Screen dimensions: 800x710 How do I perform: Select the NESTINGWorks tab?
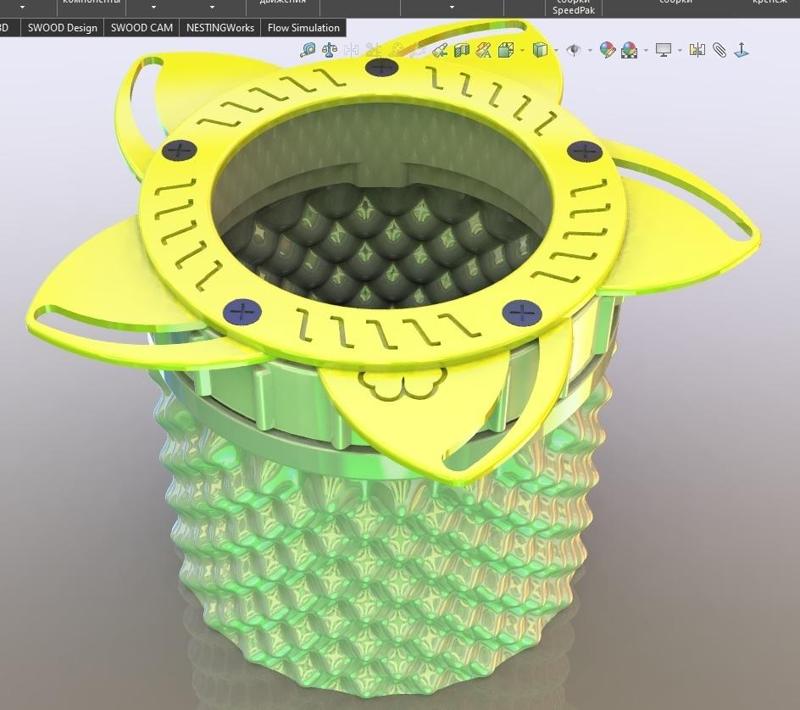220,28
